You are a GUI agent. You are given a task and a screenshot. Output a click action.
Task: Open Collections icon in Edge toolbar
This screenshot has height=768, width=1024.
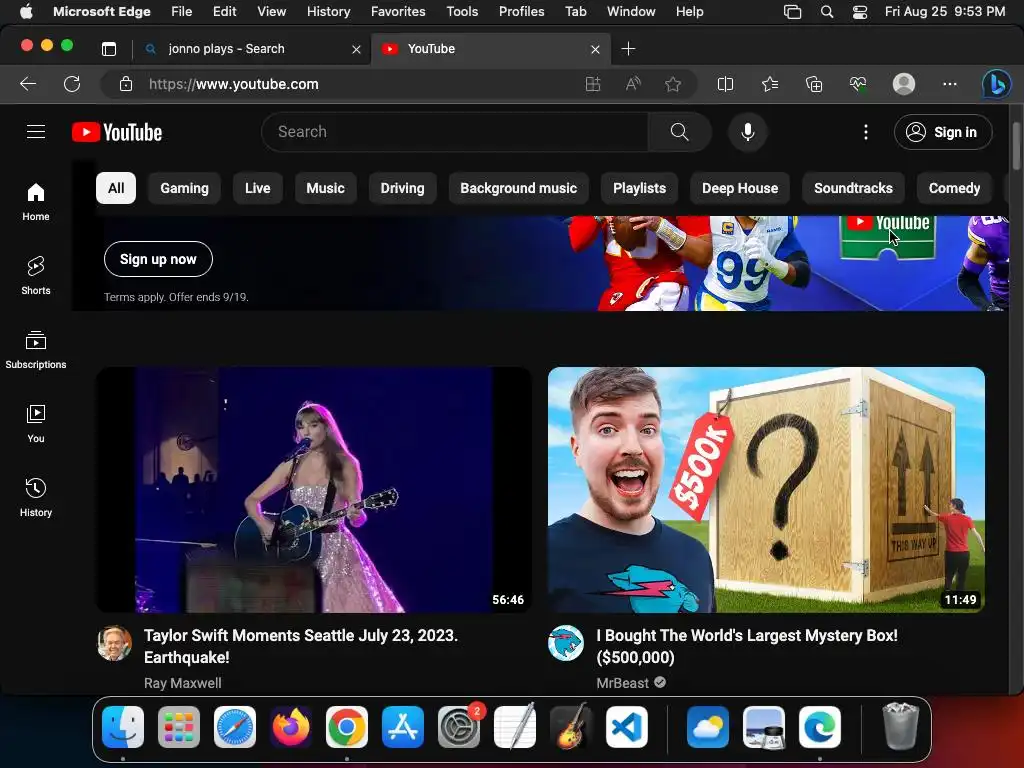click(814, 84)
